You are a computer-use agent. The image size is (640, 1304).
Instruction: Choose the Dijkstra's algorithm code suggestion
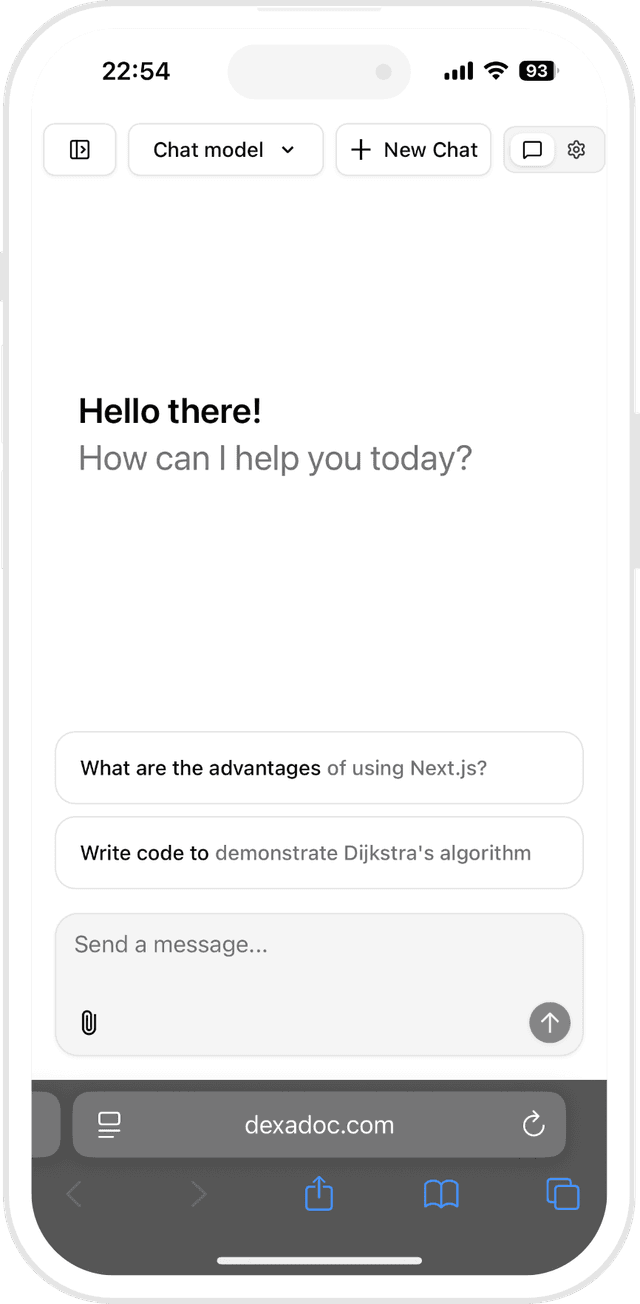pos(319,853)
